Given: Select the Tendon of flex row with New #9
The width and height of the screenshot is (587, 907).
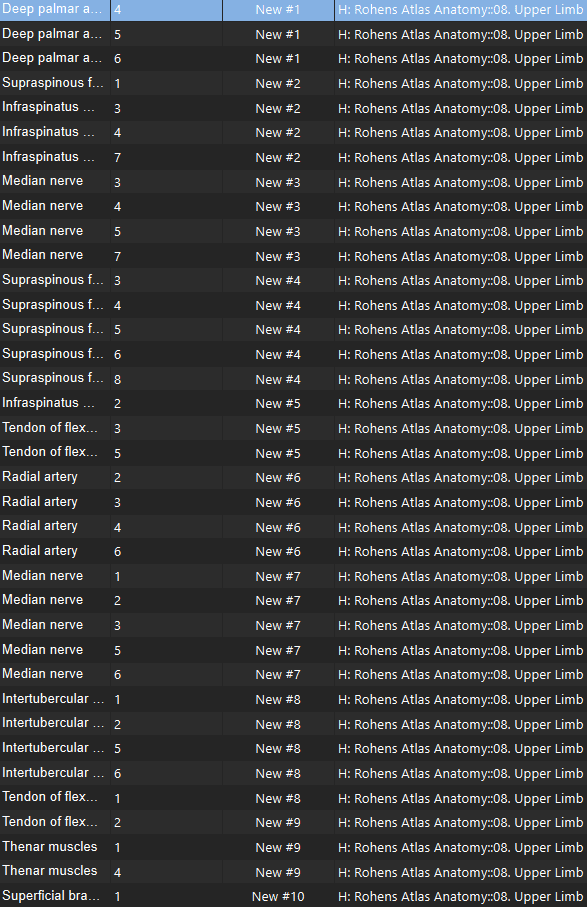Looking at the screenshot, I should [x=293, y=822].
